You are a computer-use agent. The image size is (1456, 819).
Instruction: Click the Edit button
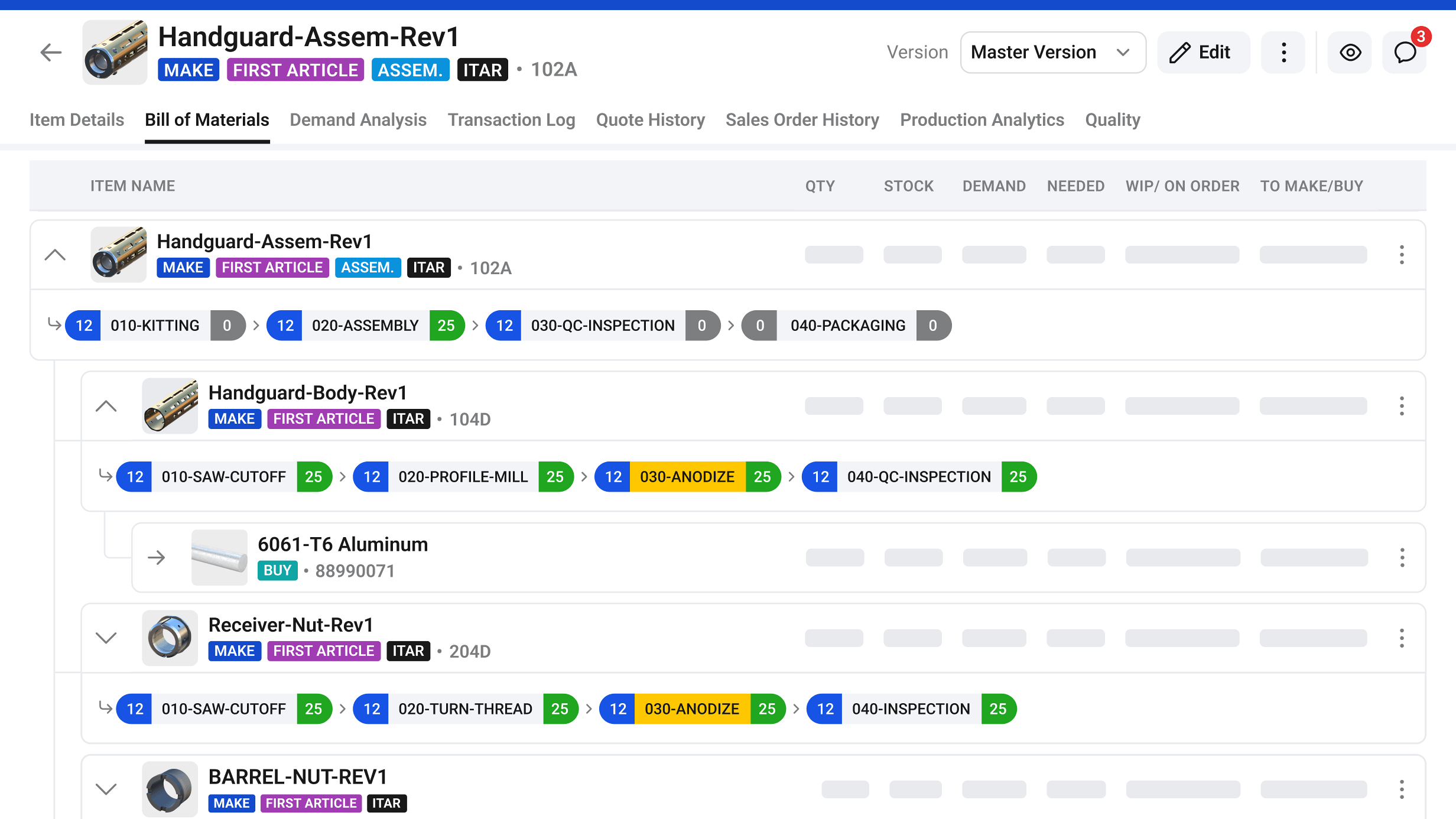click(1203, 52)
